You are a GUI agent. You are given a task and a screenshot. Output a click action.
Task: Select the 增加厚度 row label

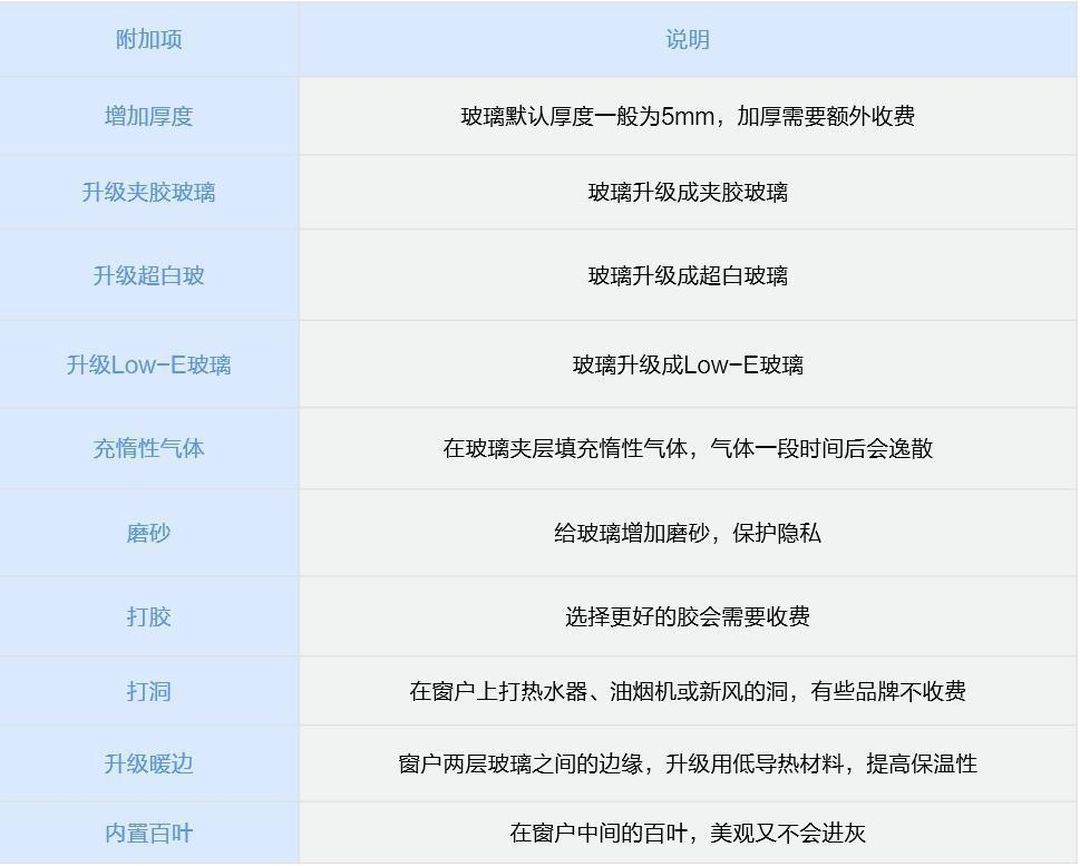(148, 116)
